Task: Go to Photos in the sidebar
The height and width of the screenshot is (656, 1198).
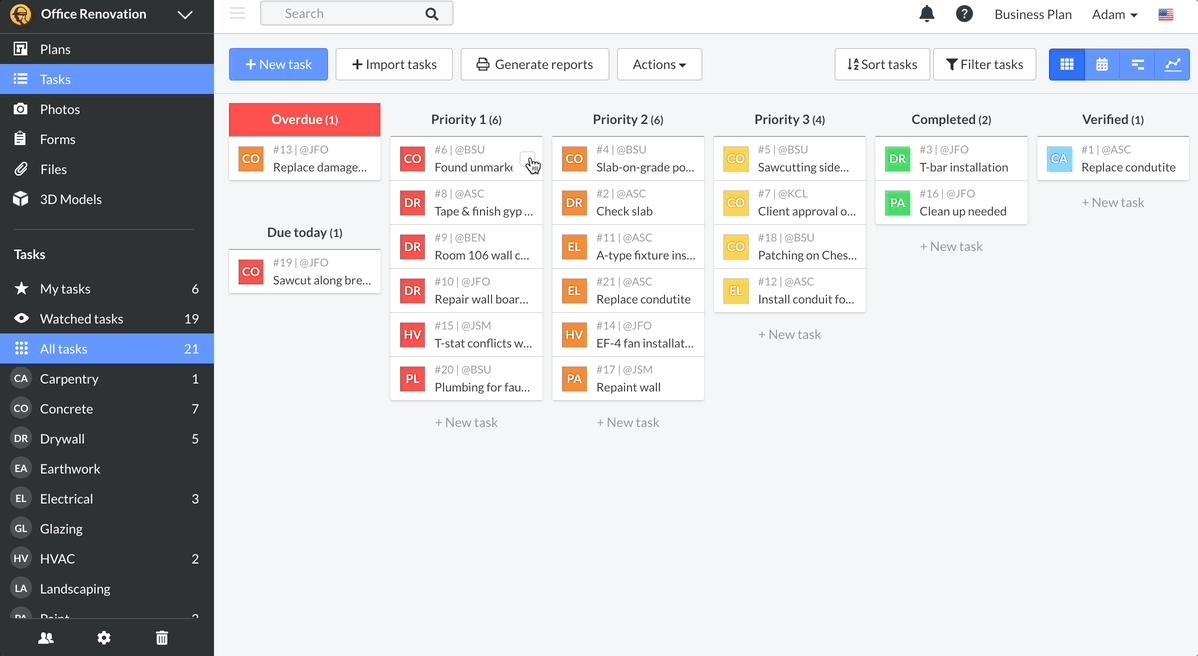Action: (x=60, y=109)
